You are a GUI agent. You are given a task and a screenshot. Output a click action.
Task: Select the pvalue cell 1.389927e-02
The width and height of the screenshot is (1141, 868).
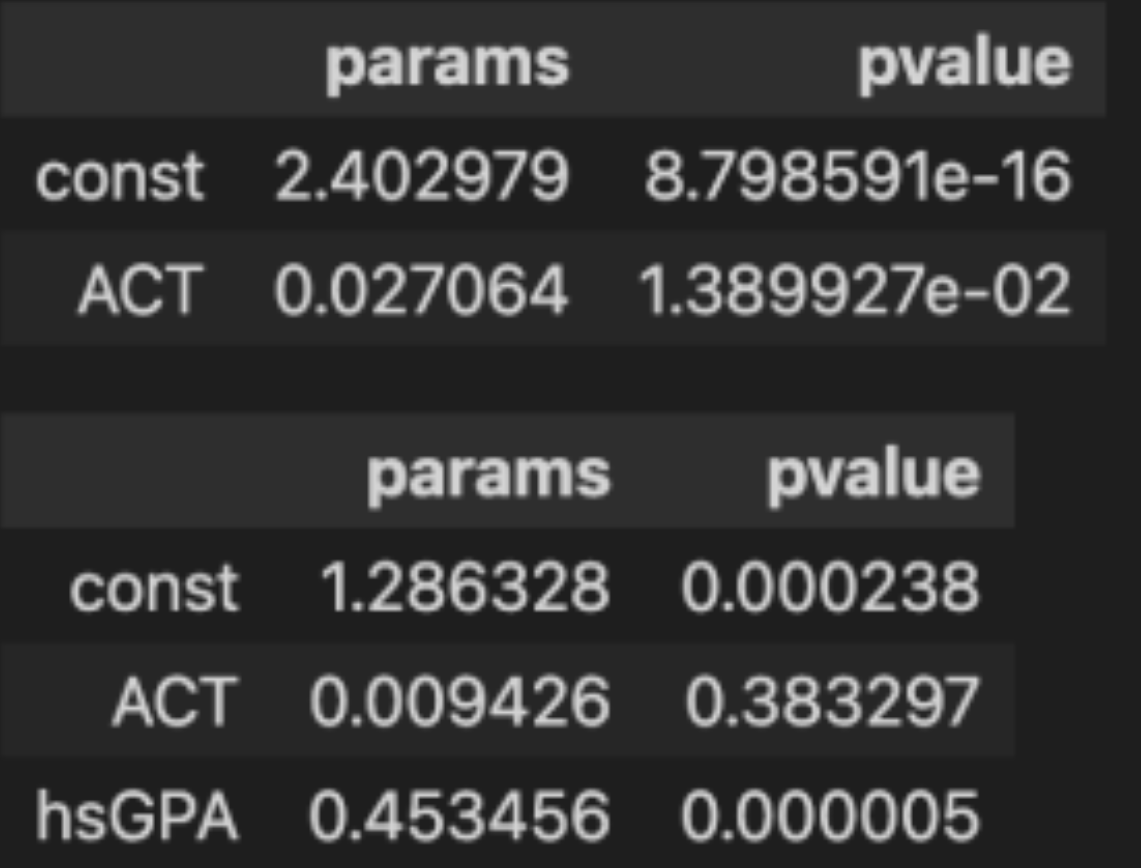(x=854, y=292)
